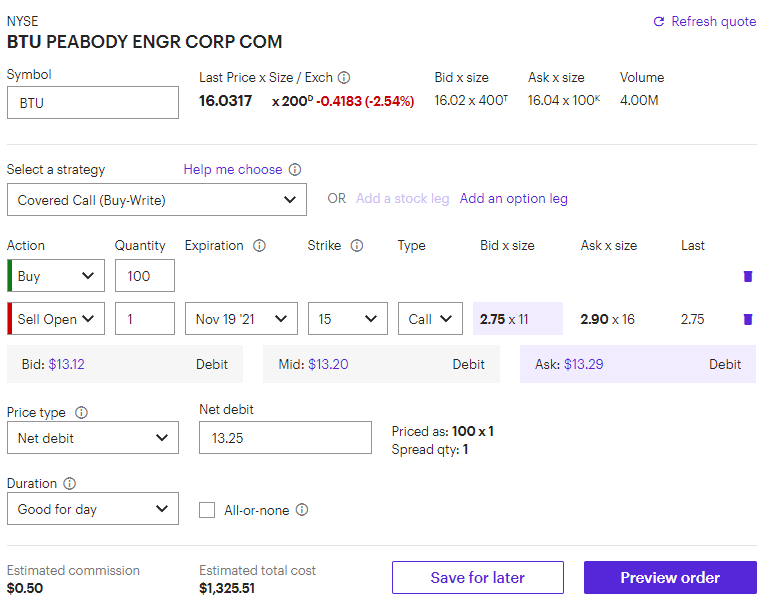Click the Save for later button
The image size is (760, 610).
tap(477, 578)
